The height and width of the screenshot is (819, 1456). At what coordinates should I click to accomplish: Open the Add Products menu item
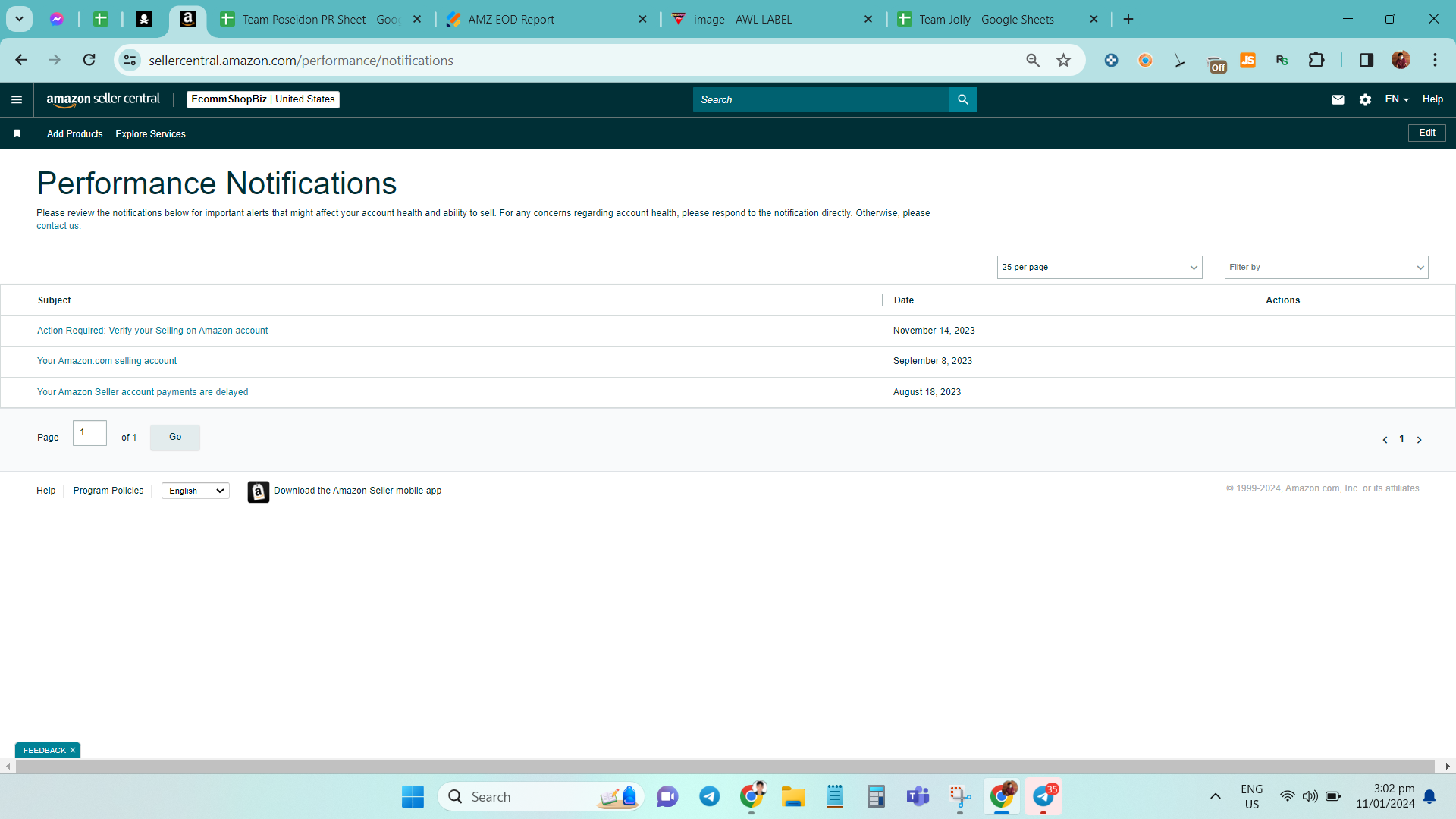click(x=74, y=134)
